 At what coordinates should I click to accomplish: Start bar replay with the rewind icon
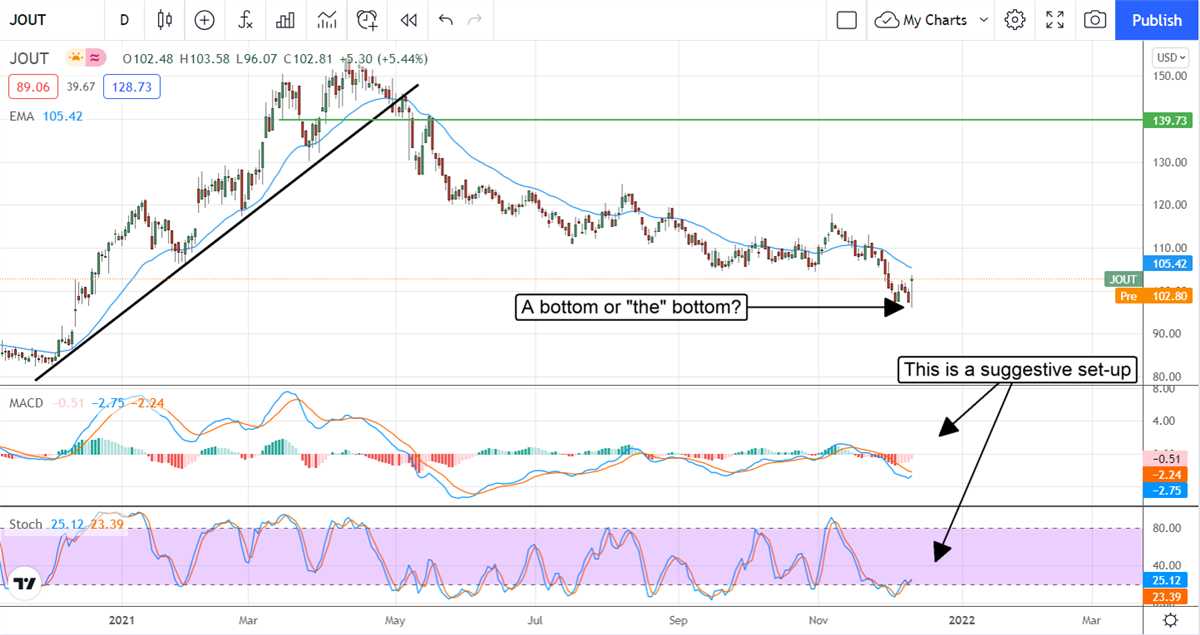click(x=408, y=20)
